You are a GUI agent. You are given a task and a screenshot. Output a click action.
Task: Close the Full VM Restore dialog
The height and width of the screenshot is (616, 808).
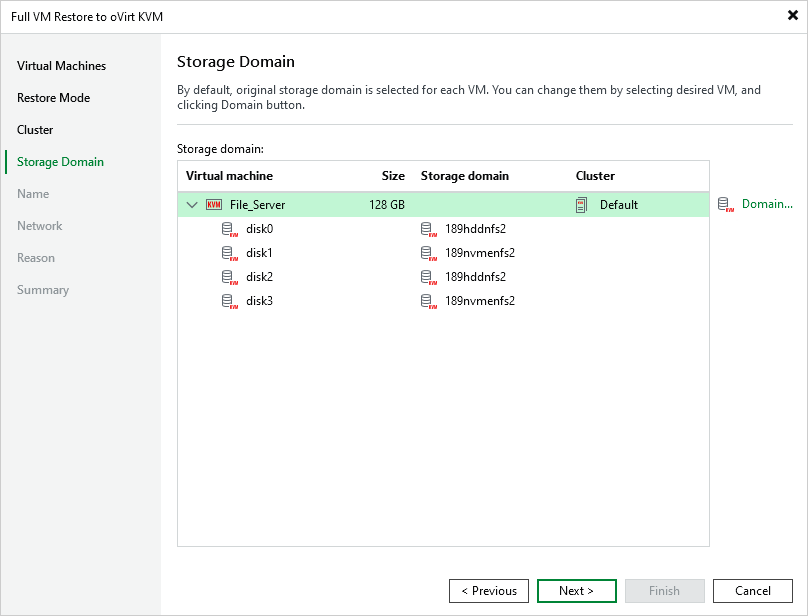793,15
